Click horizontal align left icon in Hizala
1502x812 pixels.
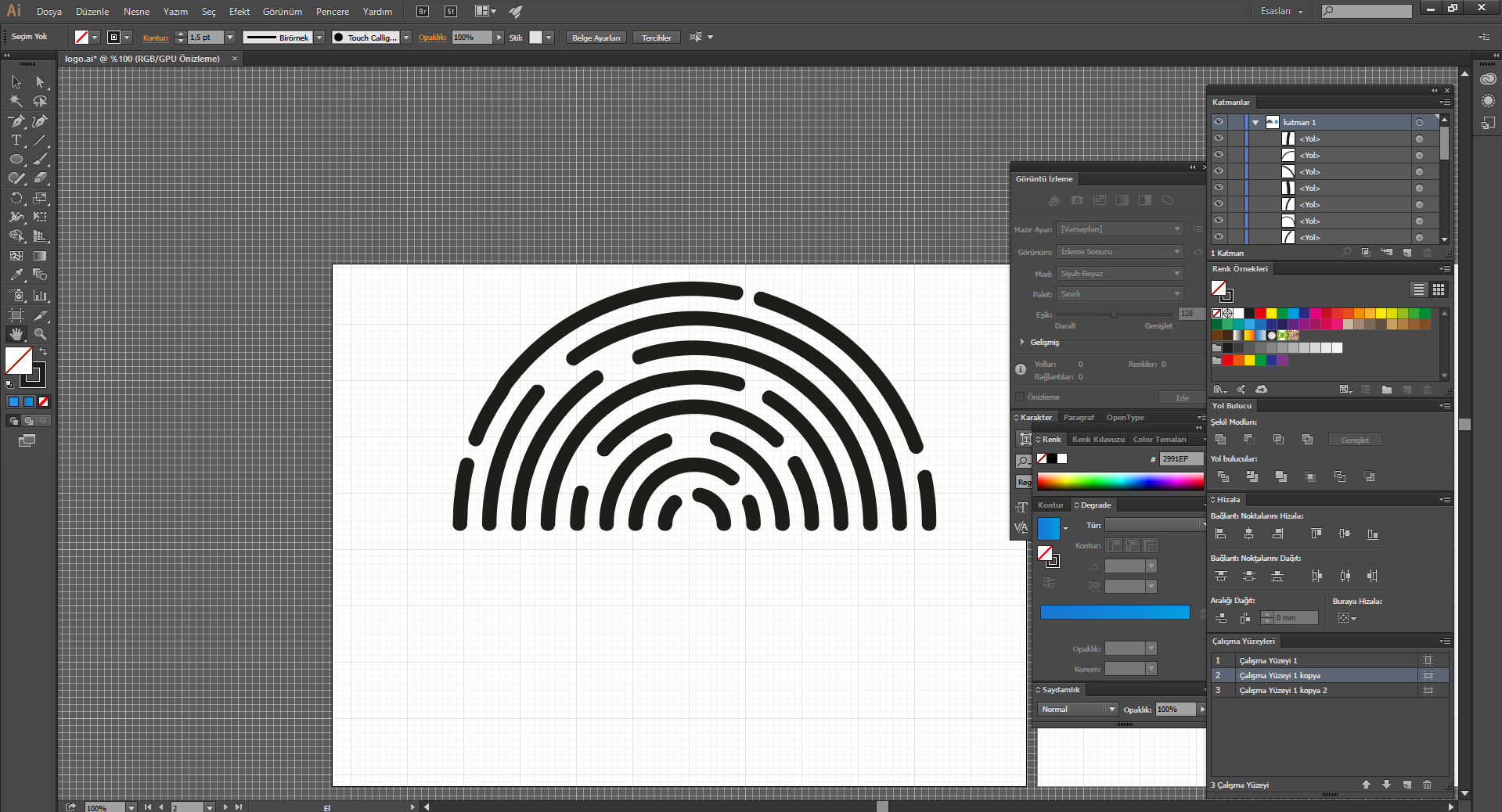pyautogui.click(x=1221, y=534)
